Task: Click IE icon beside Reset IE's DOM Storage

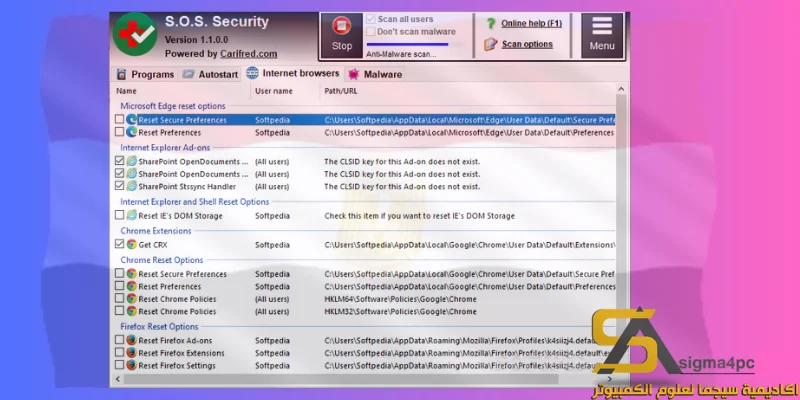Action: coord(132,215)
